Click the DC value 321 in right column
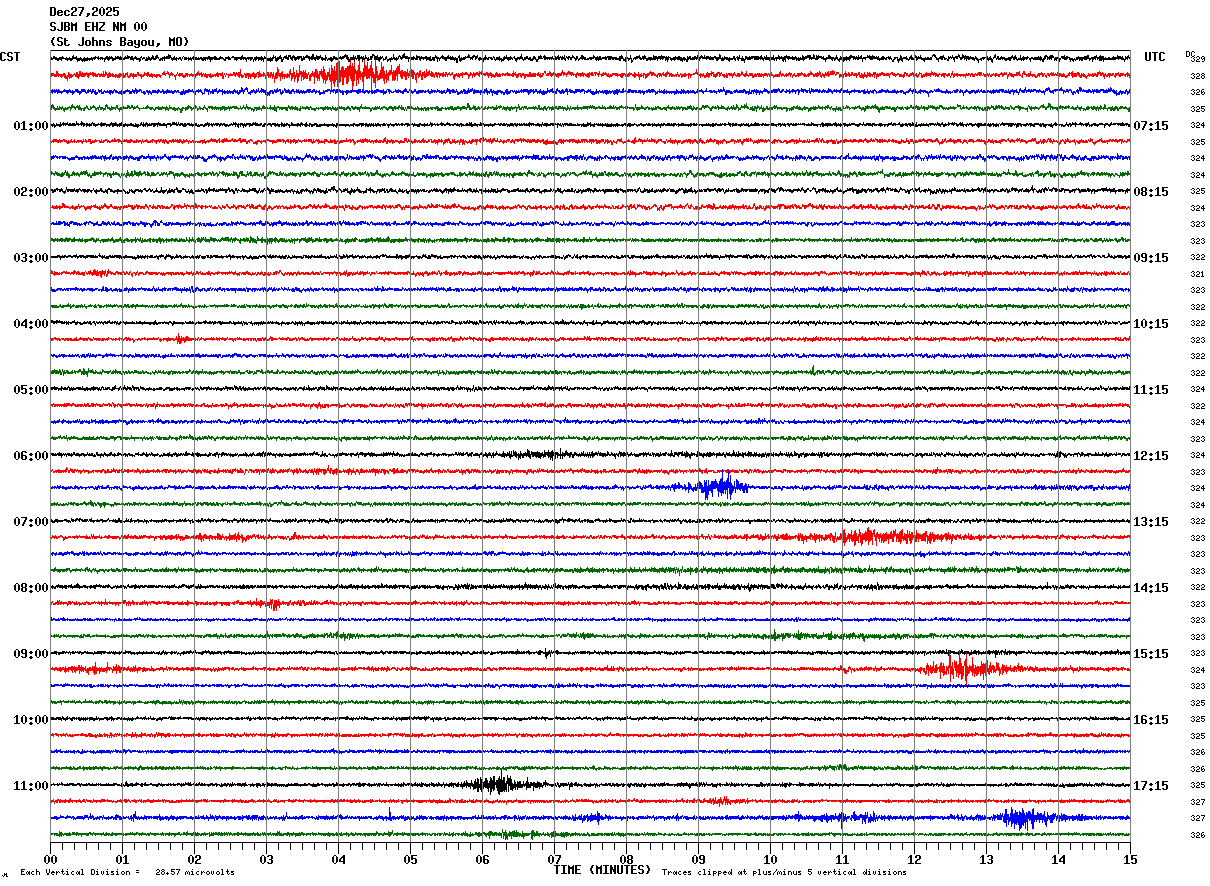 (1197, 274)
